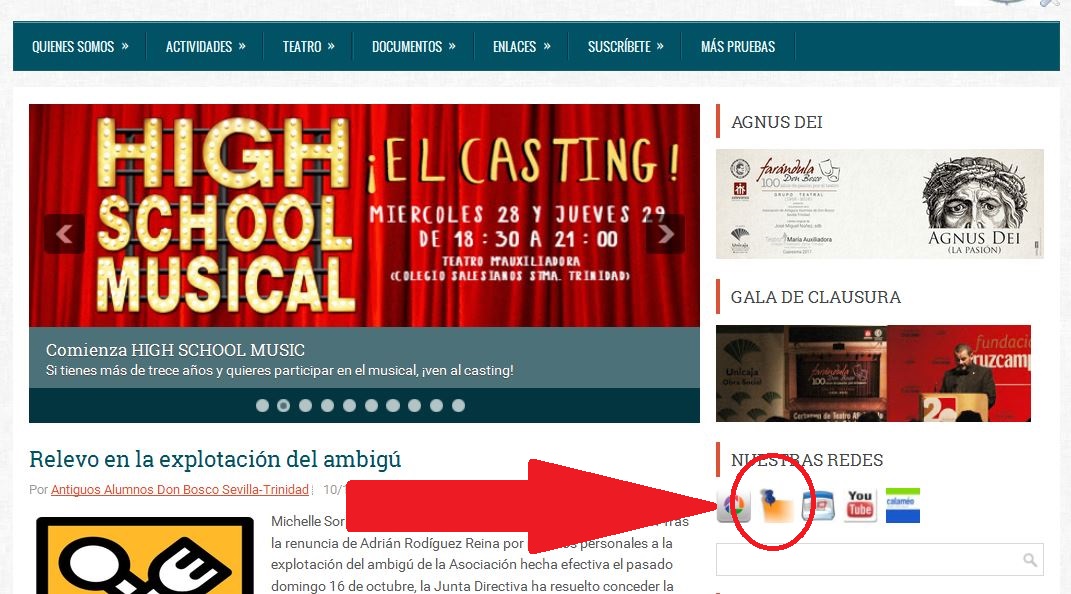Click the search magnifier icon
The image size is (1071, 594).
tap(1030, 560)
